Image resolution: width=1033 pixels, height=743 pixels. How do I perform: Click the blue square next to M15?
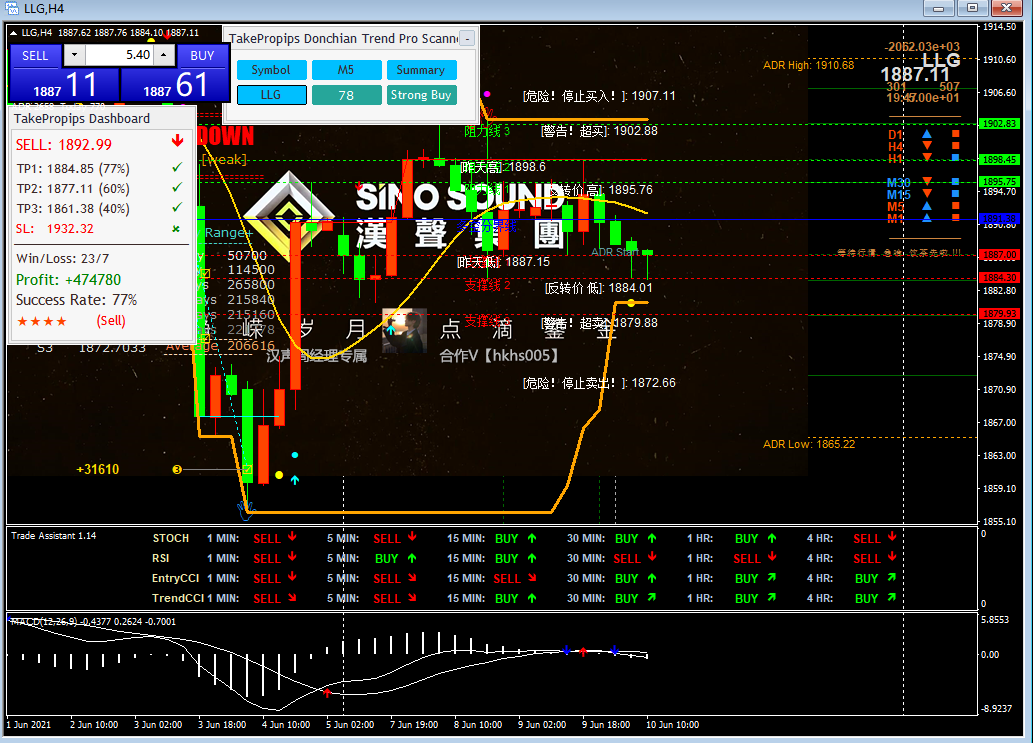955,194
